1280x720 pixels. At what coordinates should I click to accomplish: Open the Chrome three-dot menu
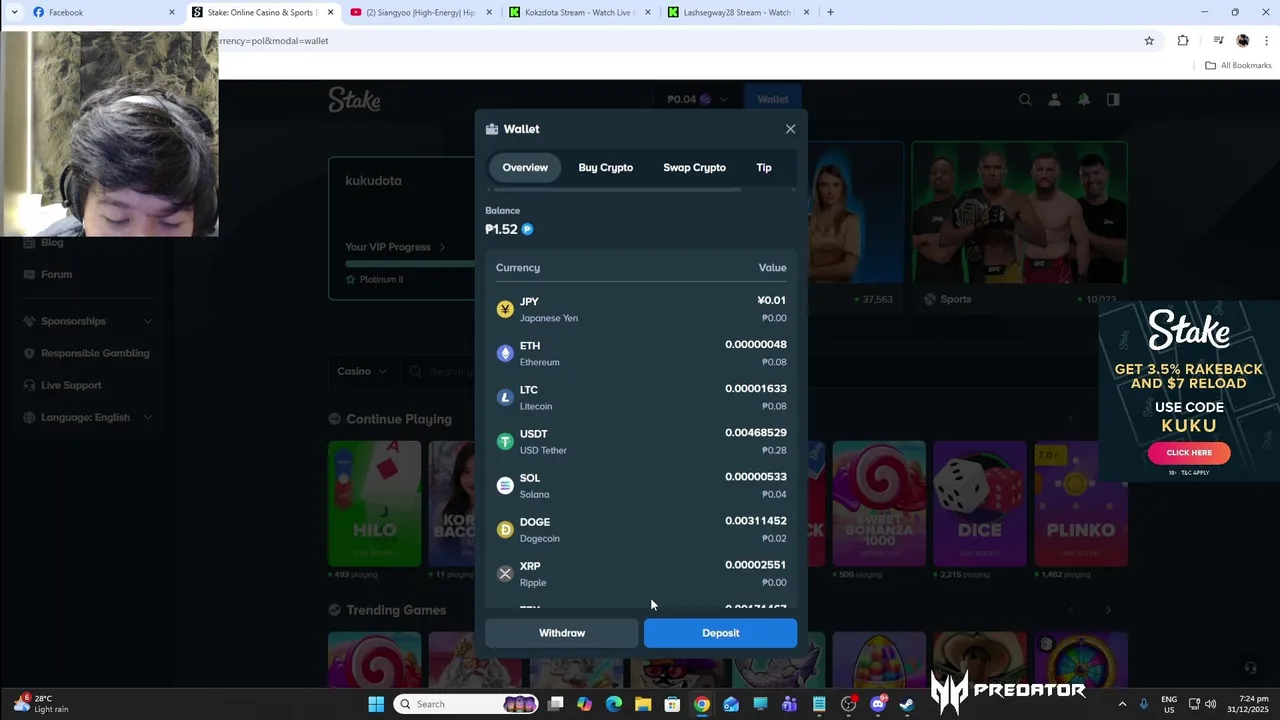coord(1267,41)
